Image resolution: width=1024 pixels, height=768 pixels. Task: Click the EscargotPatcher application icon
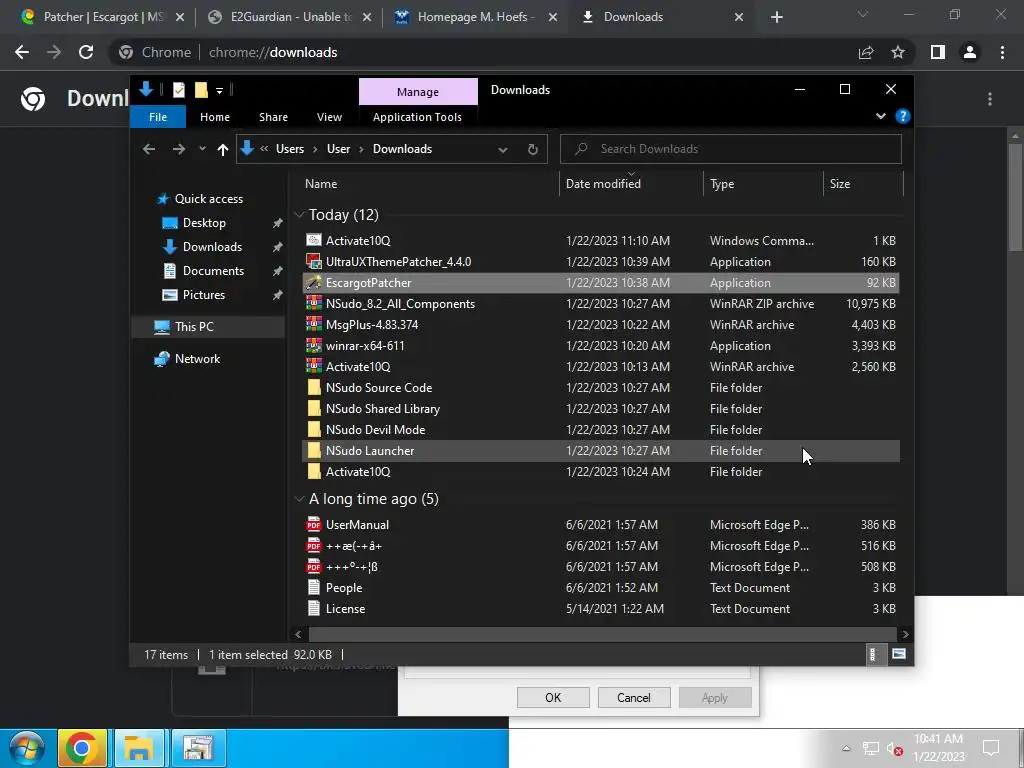314,282
